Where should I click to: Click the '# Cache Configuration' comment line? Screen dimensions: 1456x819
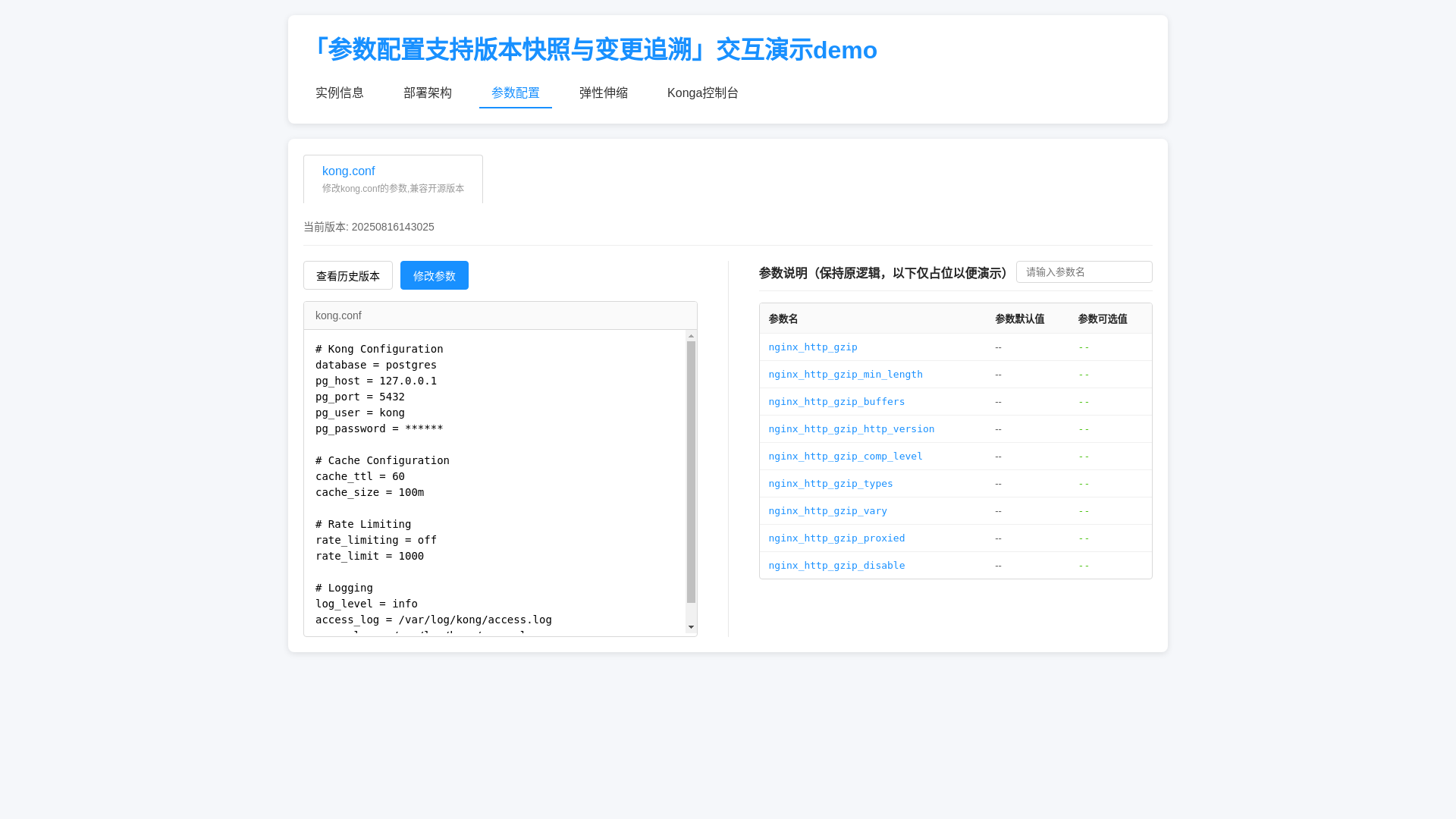pyautogui.click(x=382, y=460)
